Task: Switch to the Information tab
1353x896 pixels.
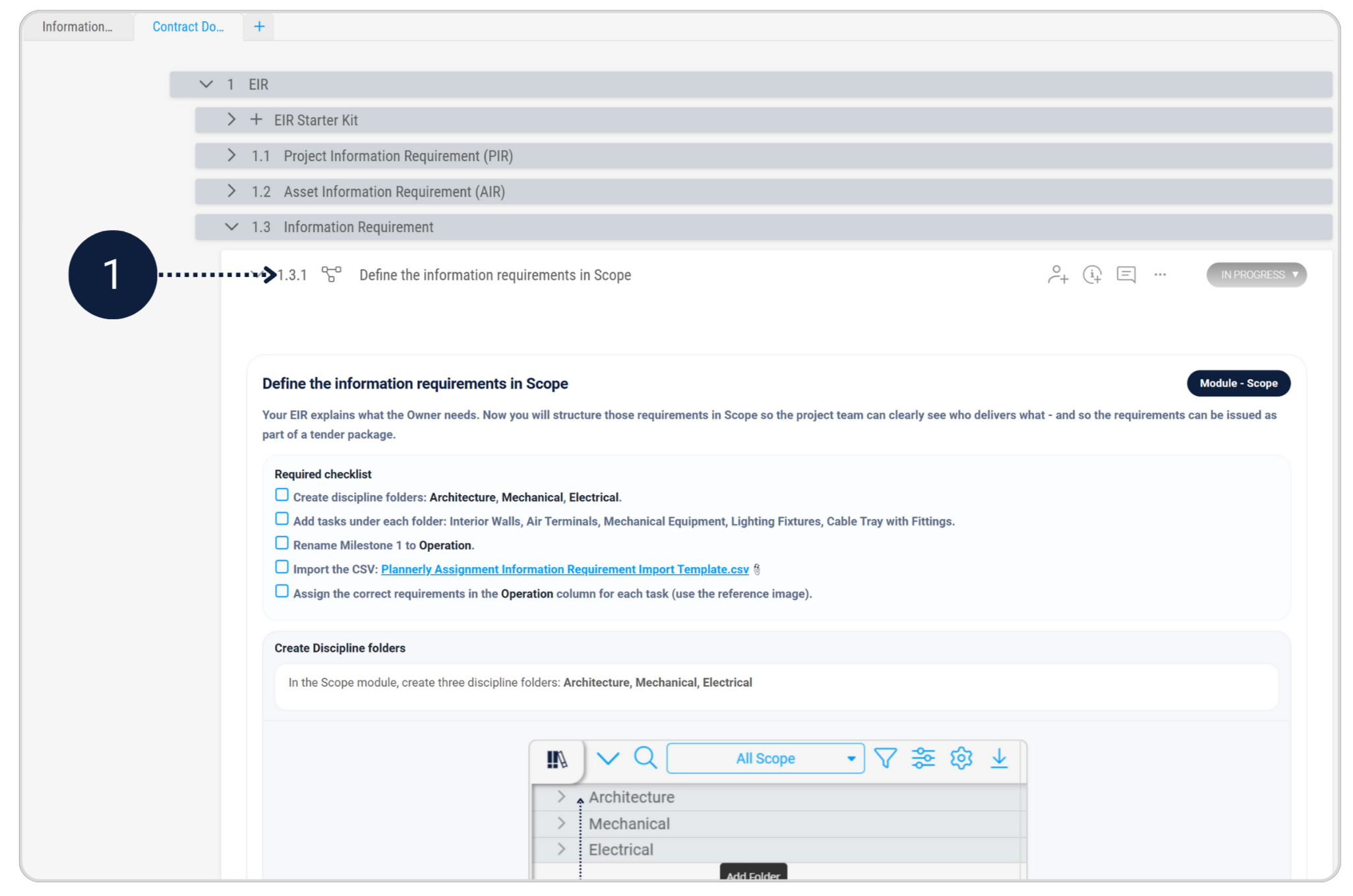Action: click(x=77, y=27)
